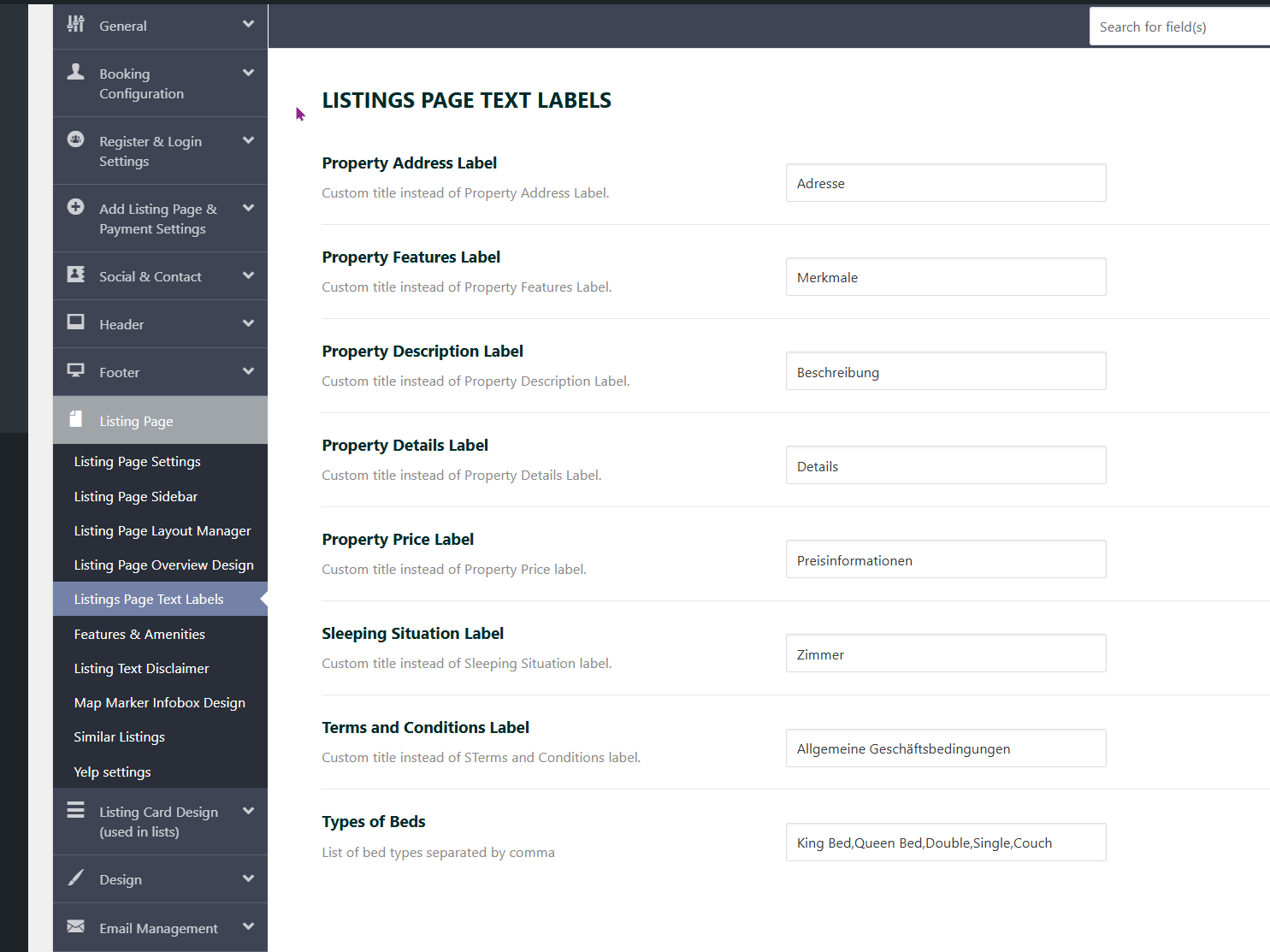Viewport: 1270px width, 952px height.
Task: Click the Listing Page document icon
Action: (76, 418)
